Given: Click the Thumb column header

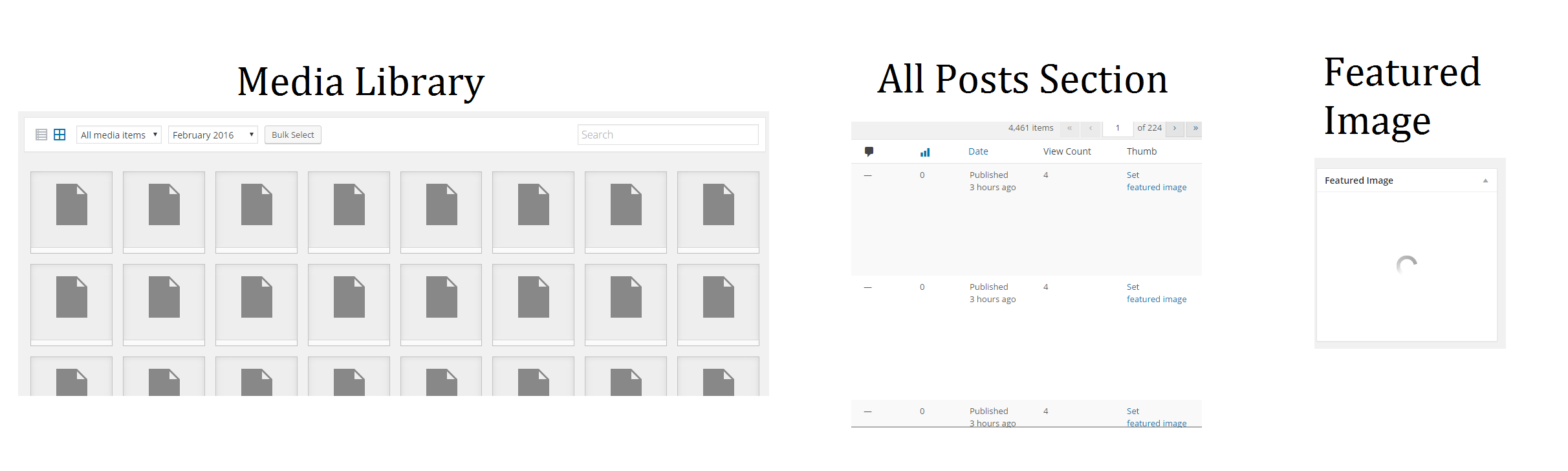Looking at the screenshot, I should tap(1142, 151).
